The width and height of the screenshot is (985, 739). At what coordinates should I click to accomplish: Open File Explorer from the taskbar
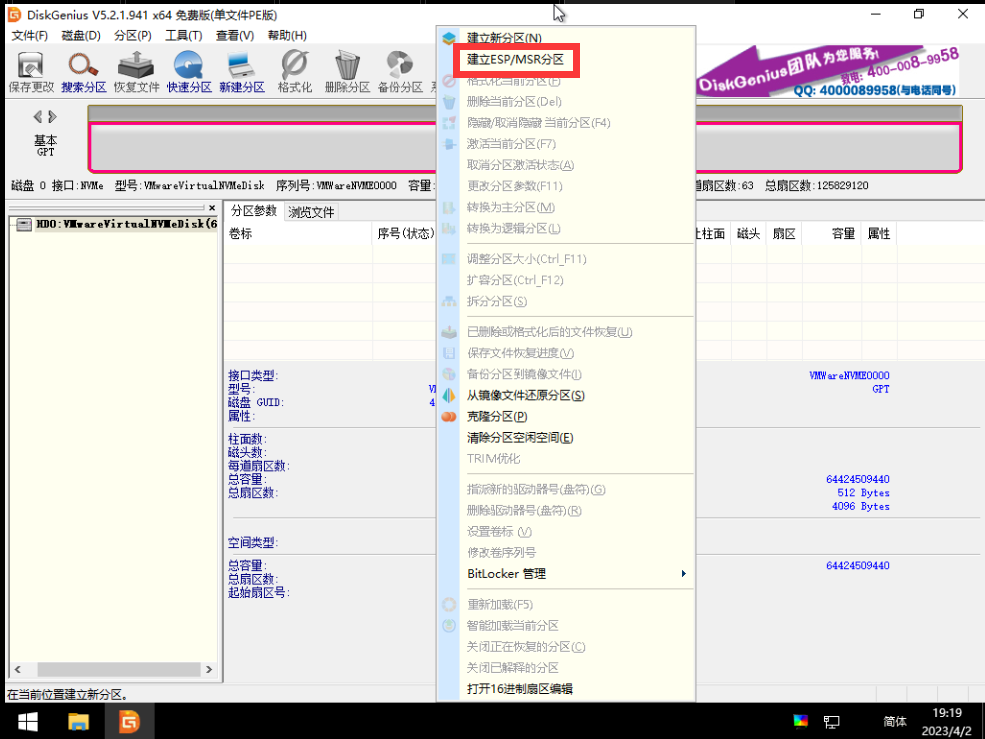(79, 721)
